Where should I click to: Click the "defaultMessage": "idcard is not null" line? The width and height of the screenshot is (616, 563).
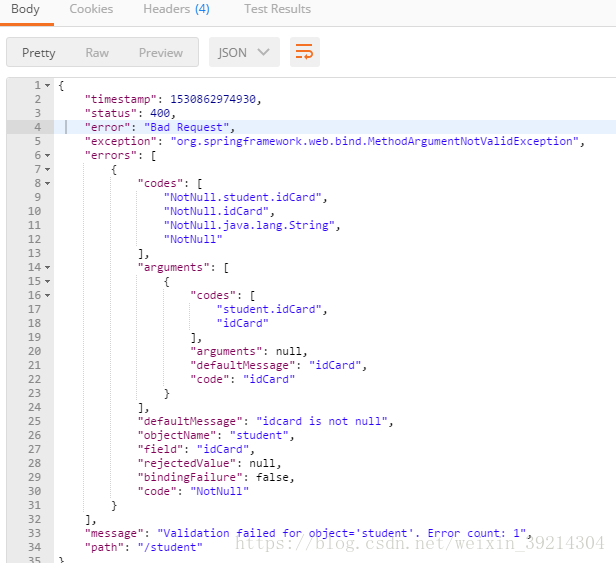(267, 422)
